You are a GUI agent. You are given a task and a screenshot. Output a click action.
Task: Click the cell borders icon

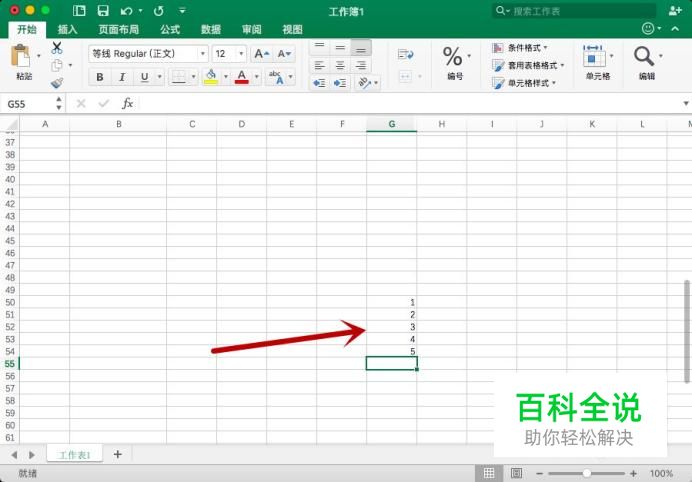179,77
